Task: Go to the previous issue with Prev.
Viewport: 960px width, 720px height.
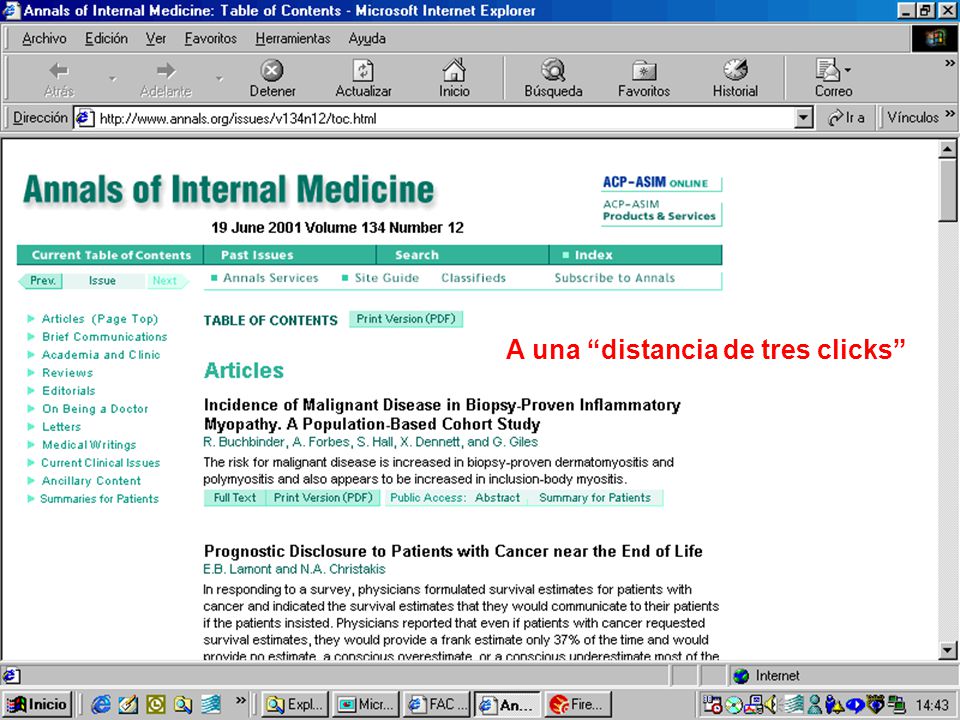Action: pyautogui.click(x=42, y=280)
